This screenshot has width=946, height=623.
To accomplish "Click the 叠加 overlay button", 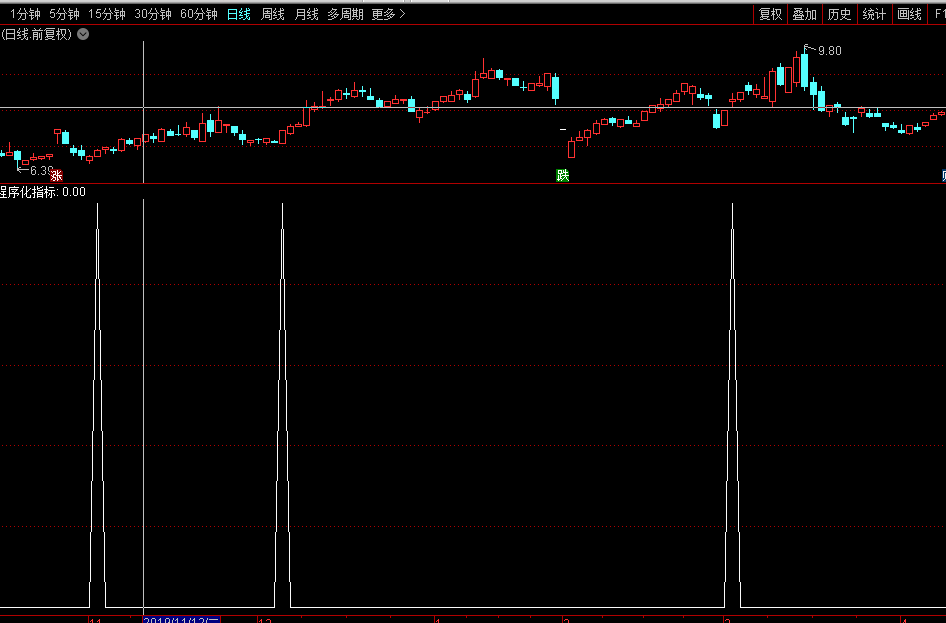I will 804,14.
